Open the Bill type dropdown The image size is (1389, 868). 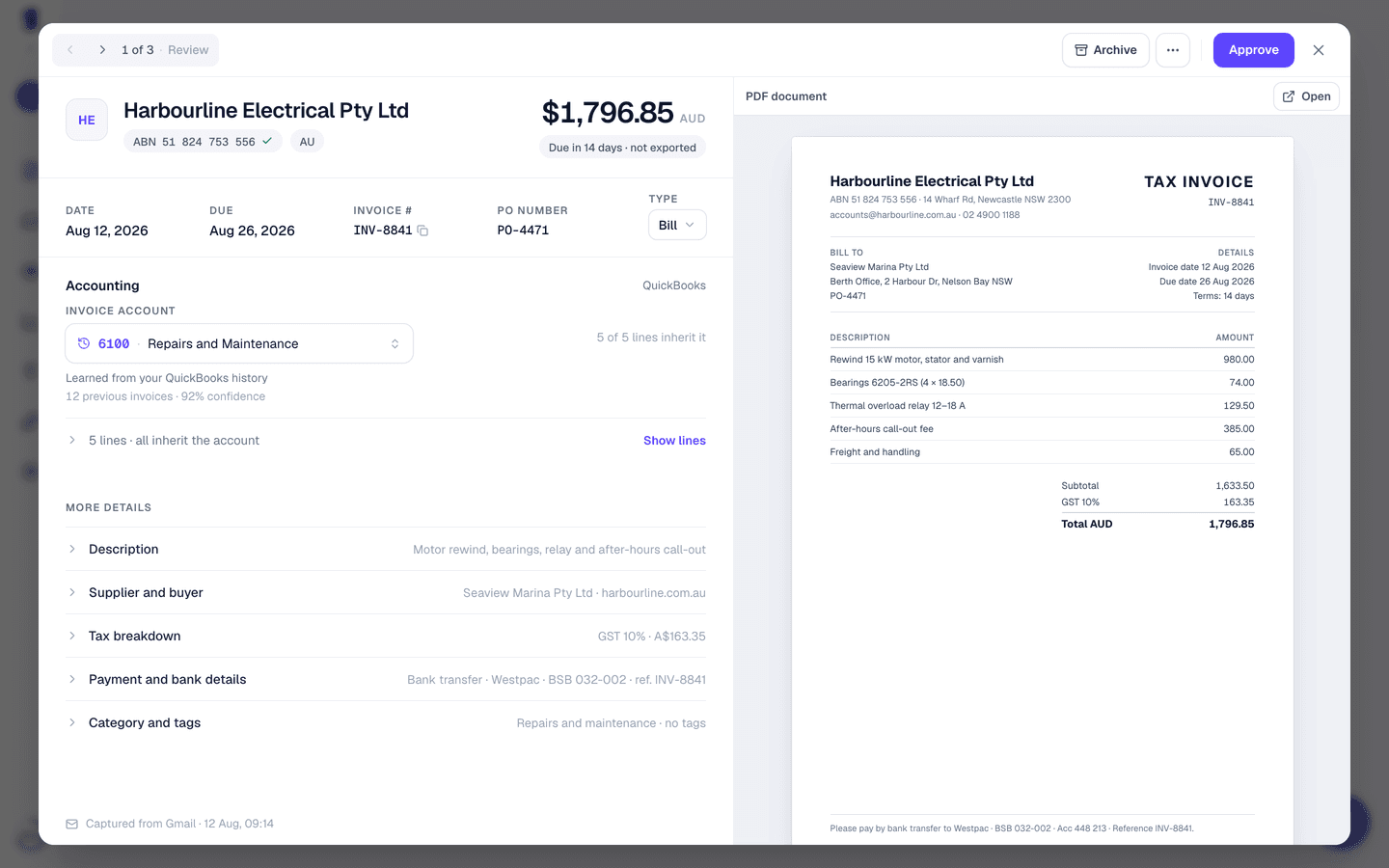point(677,225)
